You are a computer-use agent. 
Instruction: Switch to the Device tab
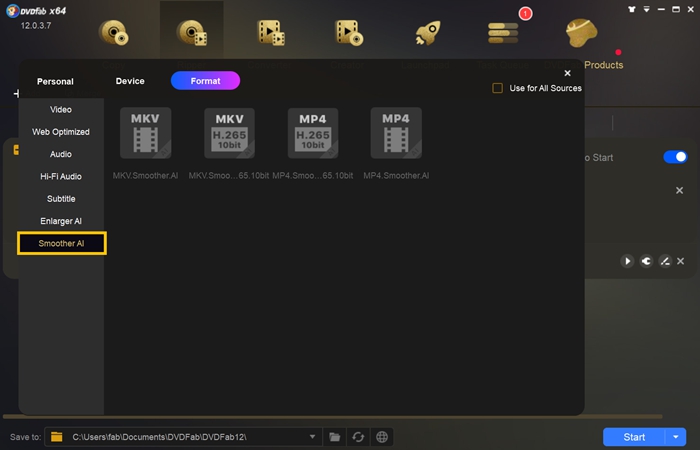tap(130, 81)
